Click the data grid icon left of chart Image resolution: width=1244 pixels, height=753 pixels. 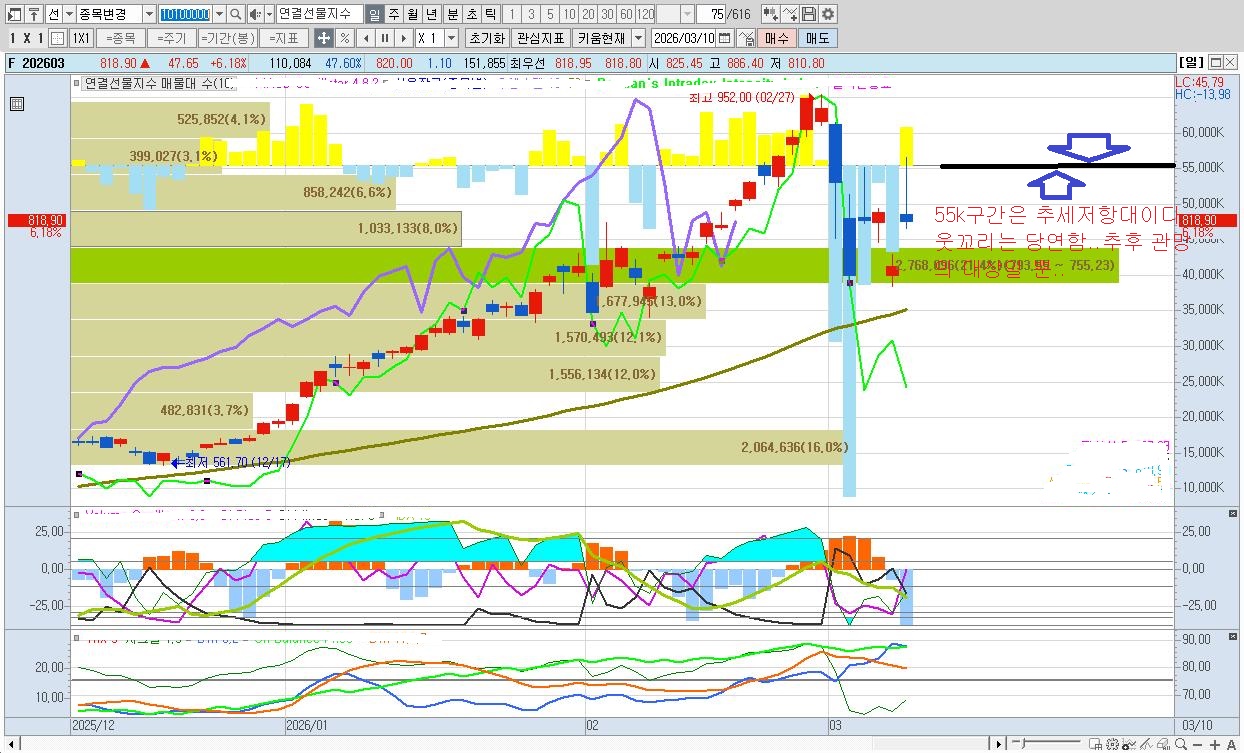[x=16, y=103]
